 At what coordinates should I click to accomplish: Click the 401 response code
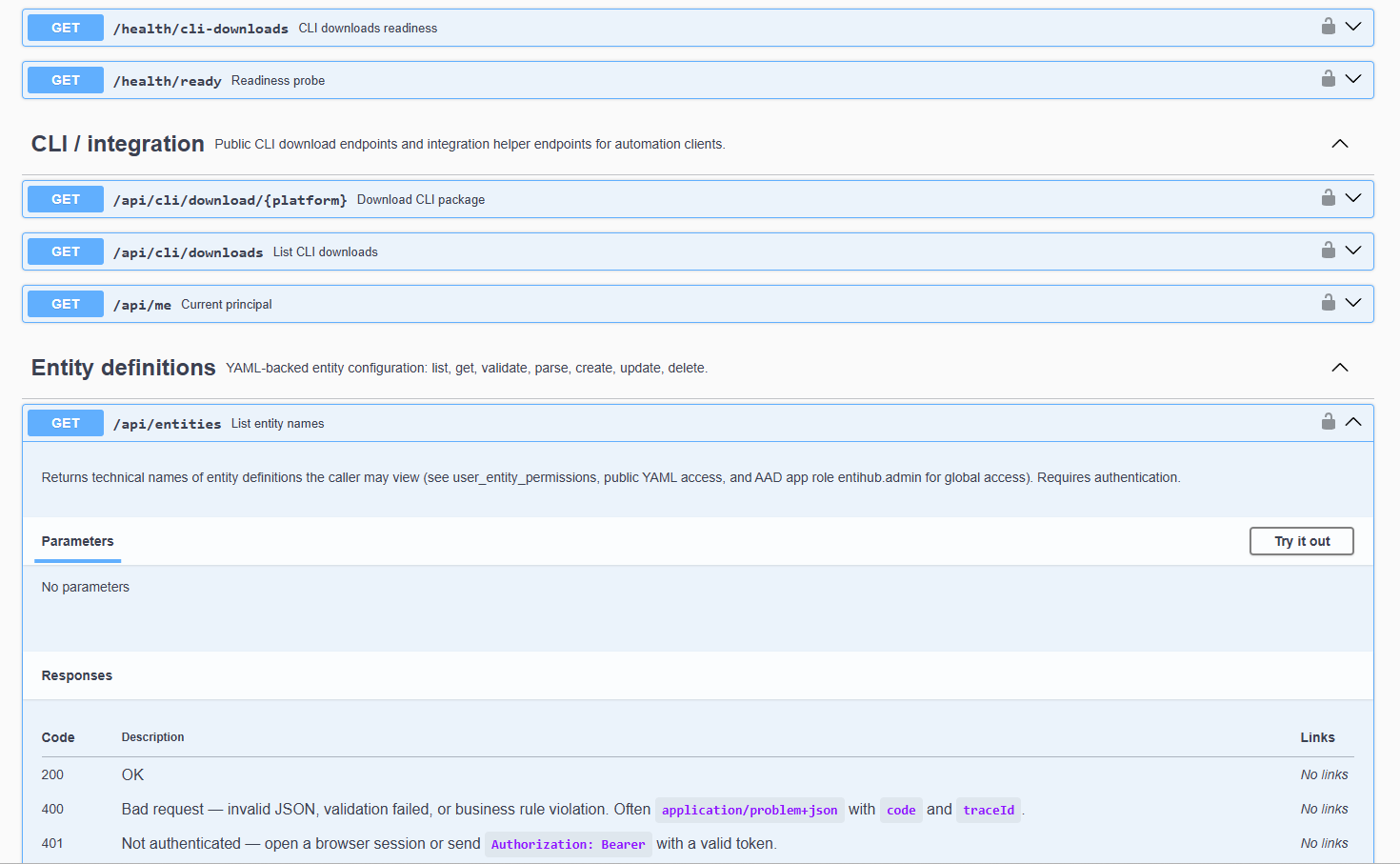(x=52, y=843)
